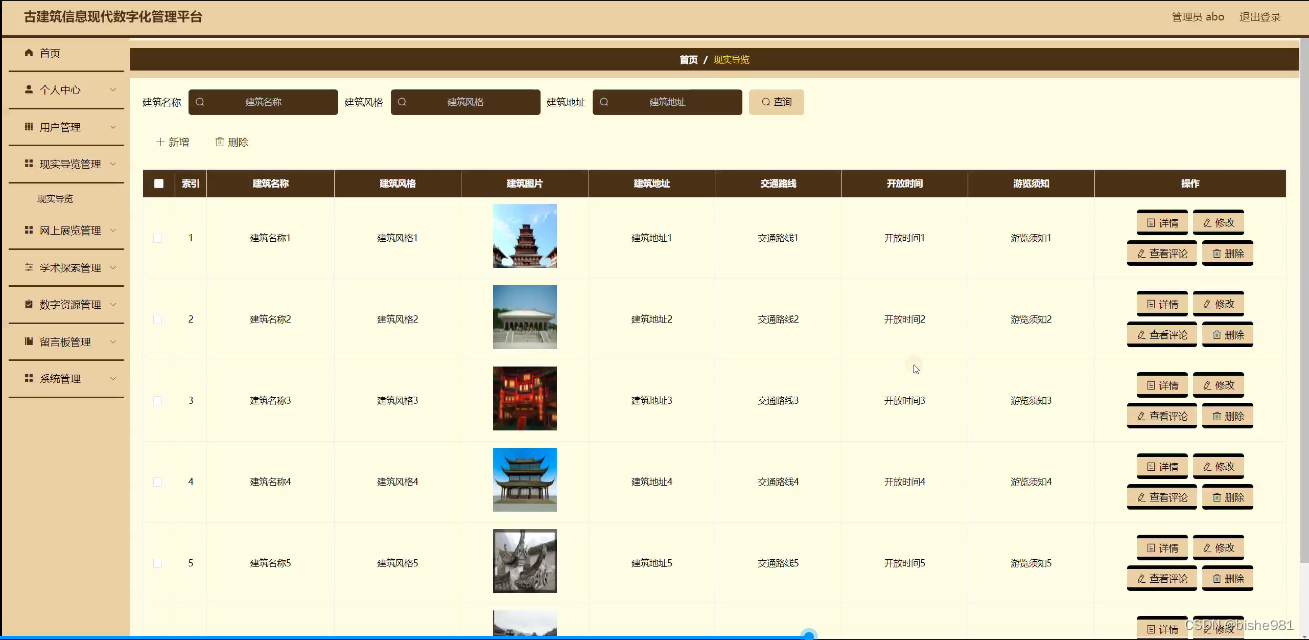Open 用户管理 via its grid icon

point(30,127)
